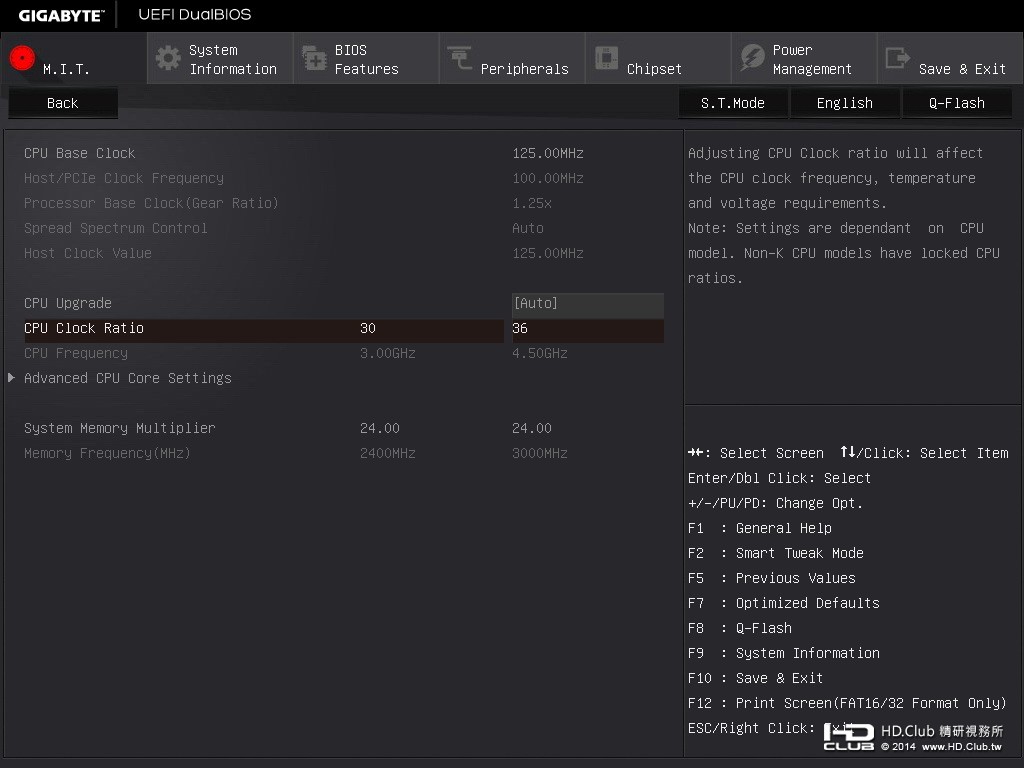This screenshot has width=1024, height=768.
Task: Expand Advanced CPU Core Settings arrow
Action: 11,377
